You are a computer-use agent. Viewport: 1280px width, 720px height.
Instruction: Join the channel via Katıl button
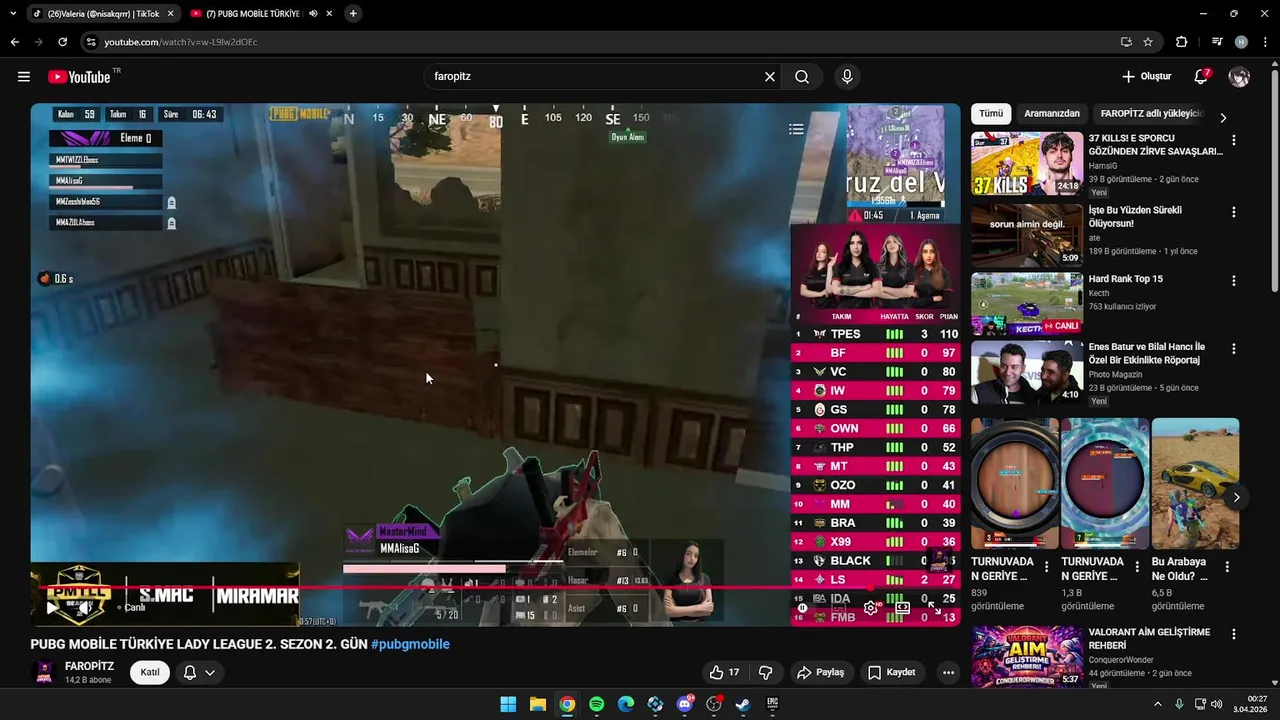click(x=150, y=672)
